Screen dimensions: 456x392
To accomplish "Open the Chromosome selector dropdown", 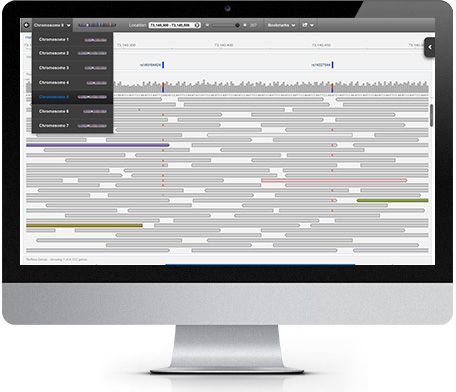I will (x=52, y=25).
